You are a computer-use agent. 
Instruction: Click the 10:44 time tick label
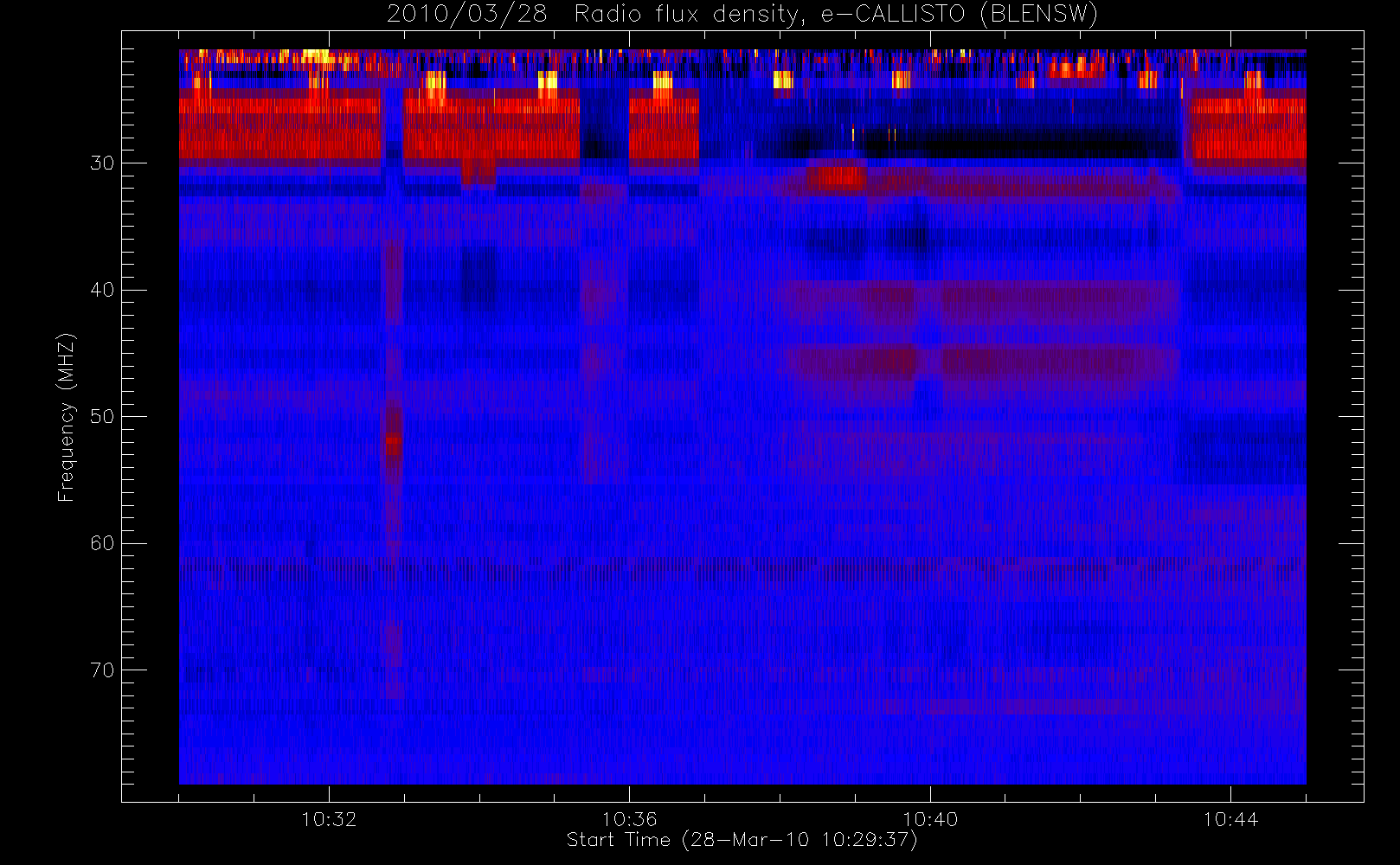click(x=1230, y=819)
